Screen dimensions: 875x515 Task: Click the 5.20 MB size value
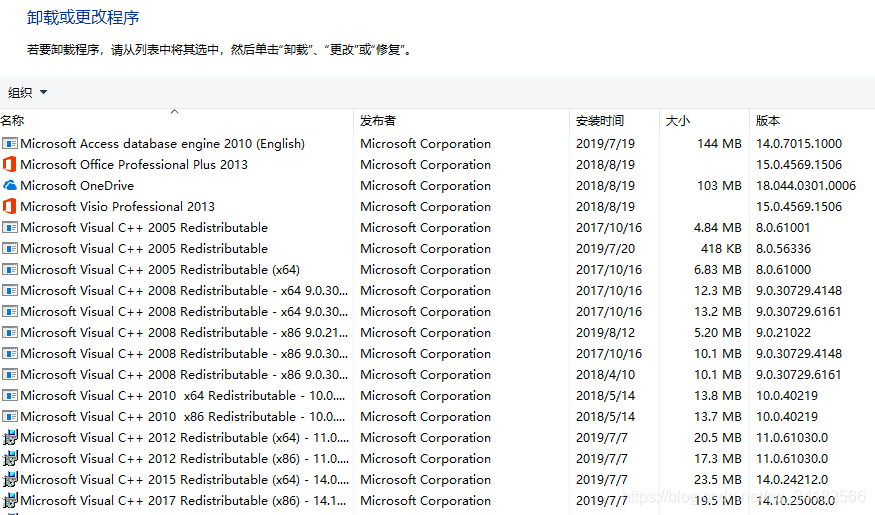(718, 333)
